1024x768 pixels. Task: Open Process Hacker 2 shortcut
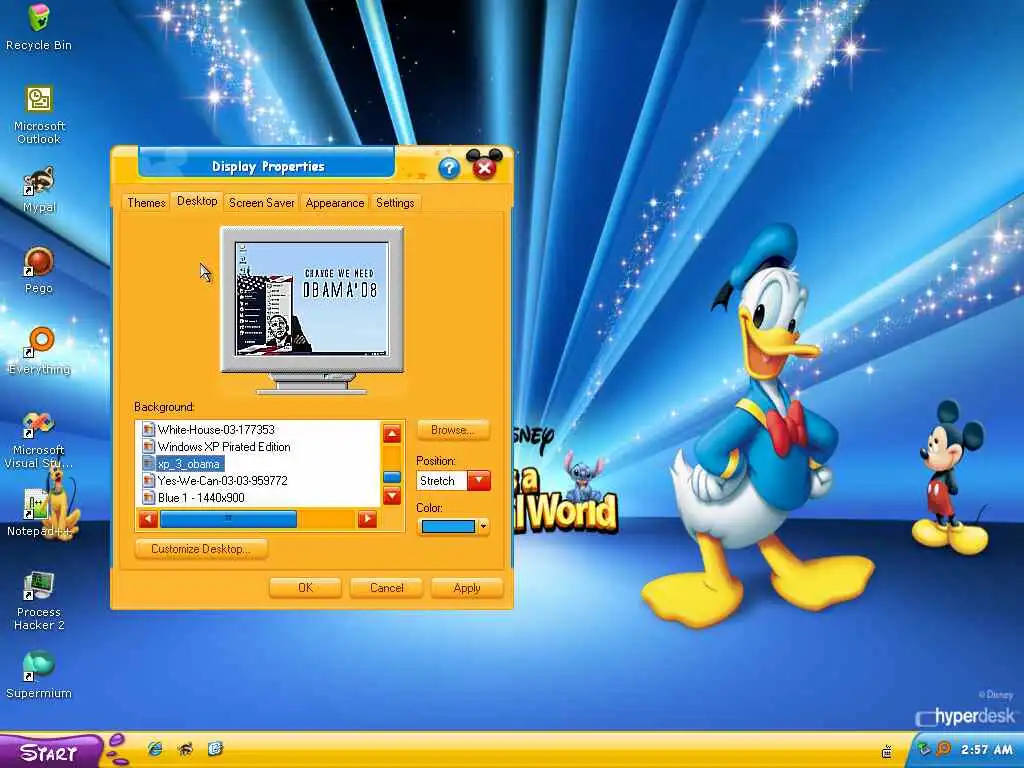click(39, 601)
